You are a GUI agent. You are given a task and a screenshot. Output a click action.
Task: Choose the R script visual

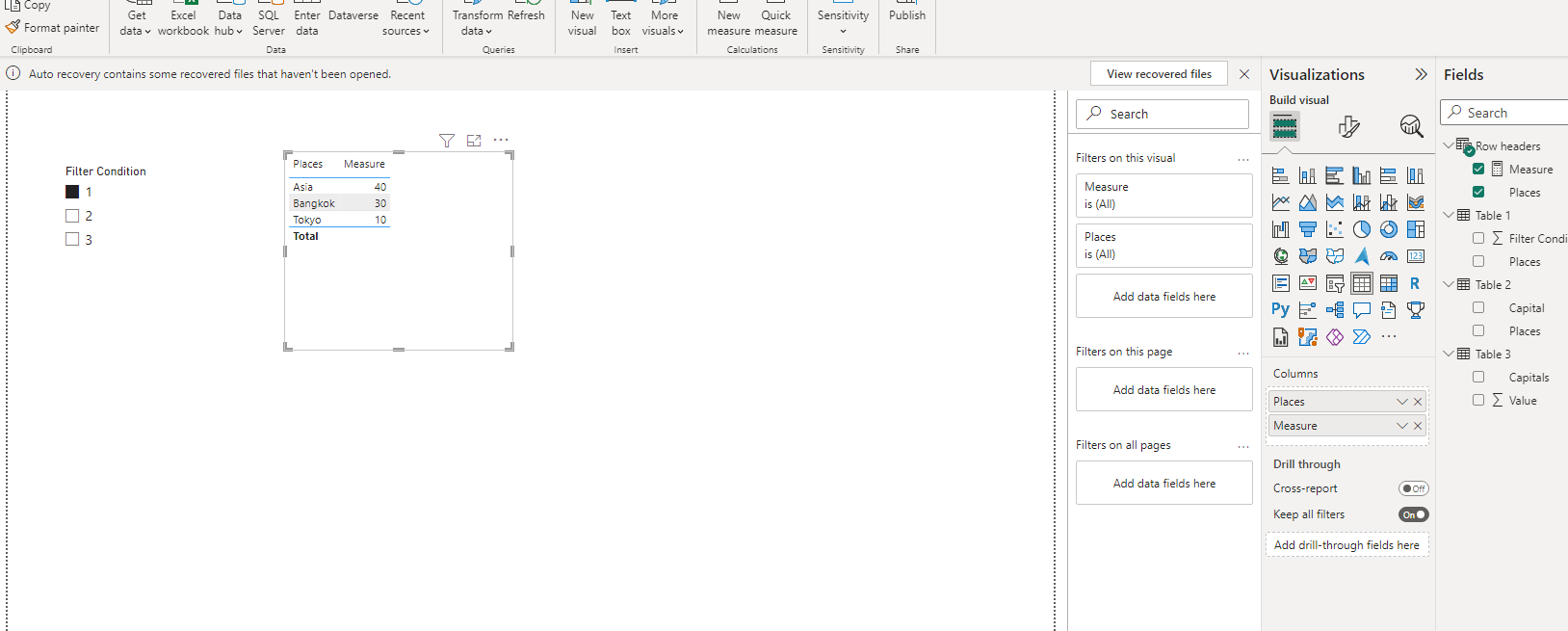point(1415,283)
